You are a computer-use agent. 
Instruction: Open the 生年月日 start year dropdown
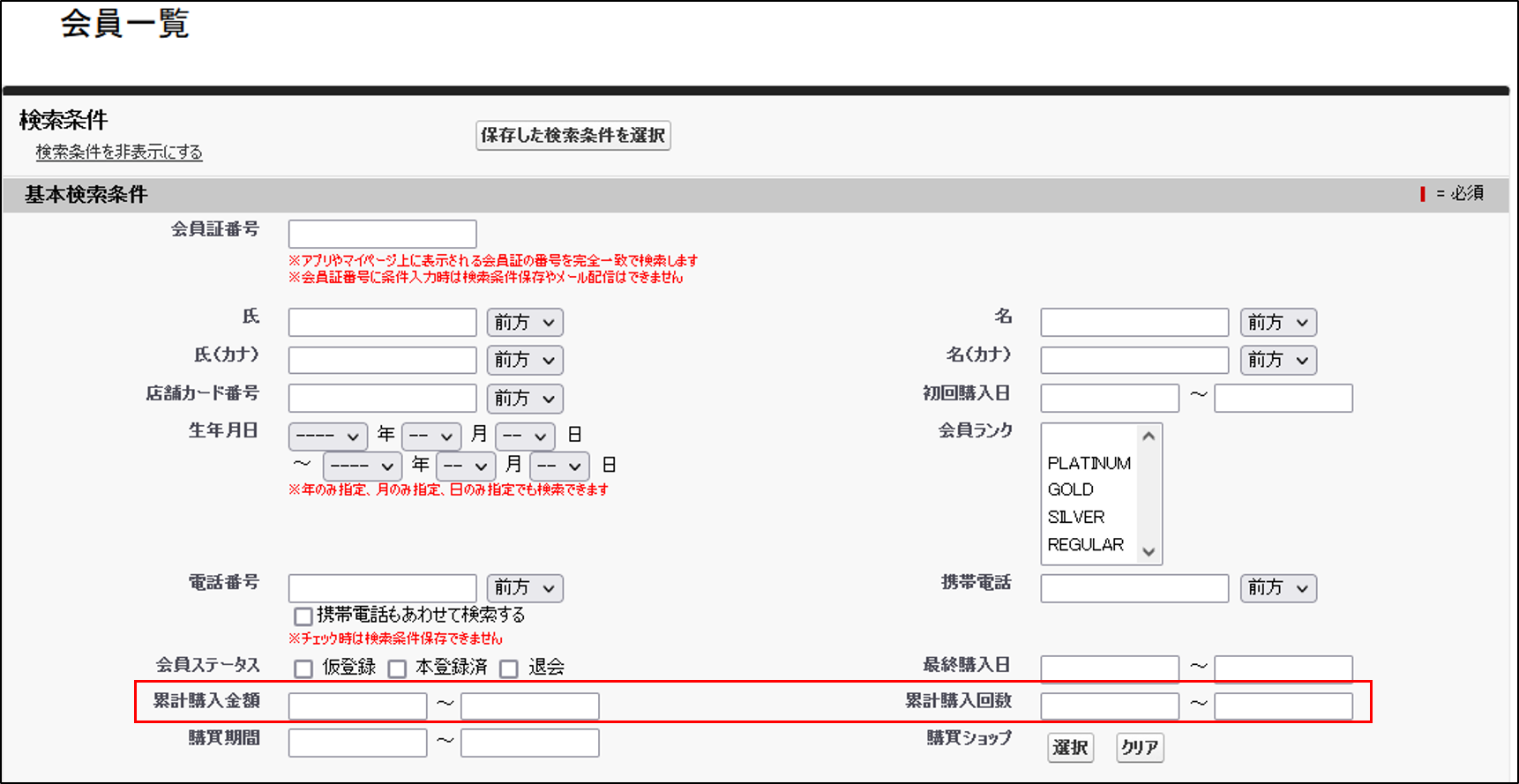328,436
